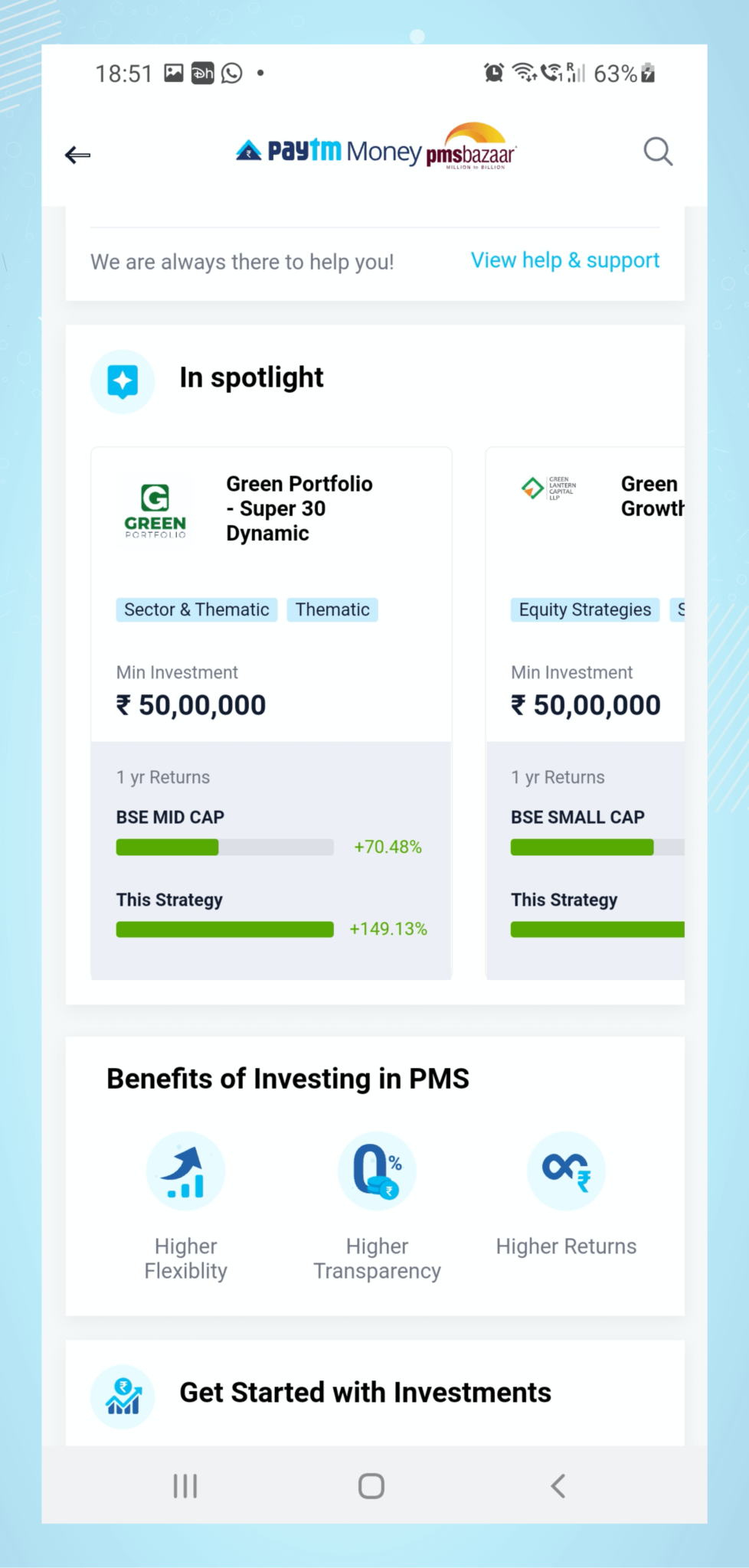The width and height of the screenshot is (749, 1568).
Task: Select the Higher Returns infinity-rupee icon
Action: pos(565,1170)
